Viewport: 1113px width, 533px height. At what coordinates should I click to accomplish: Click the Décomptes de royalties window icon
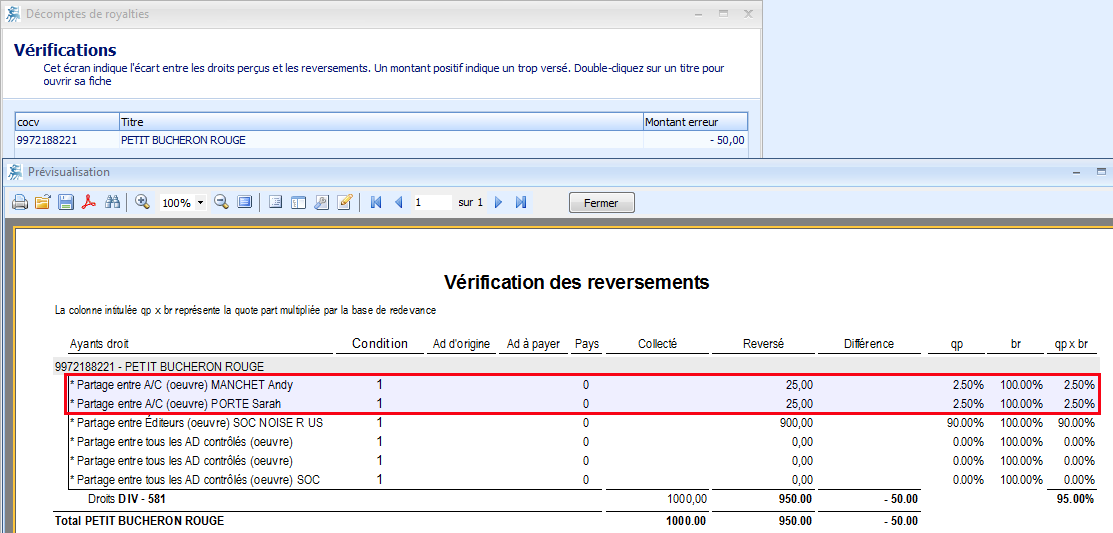coord(13,13)
